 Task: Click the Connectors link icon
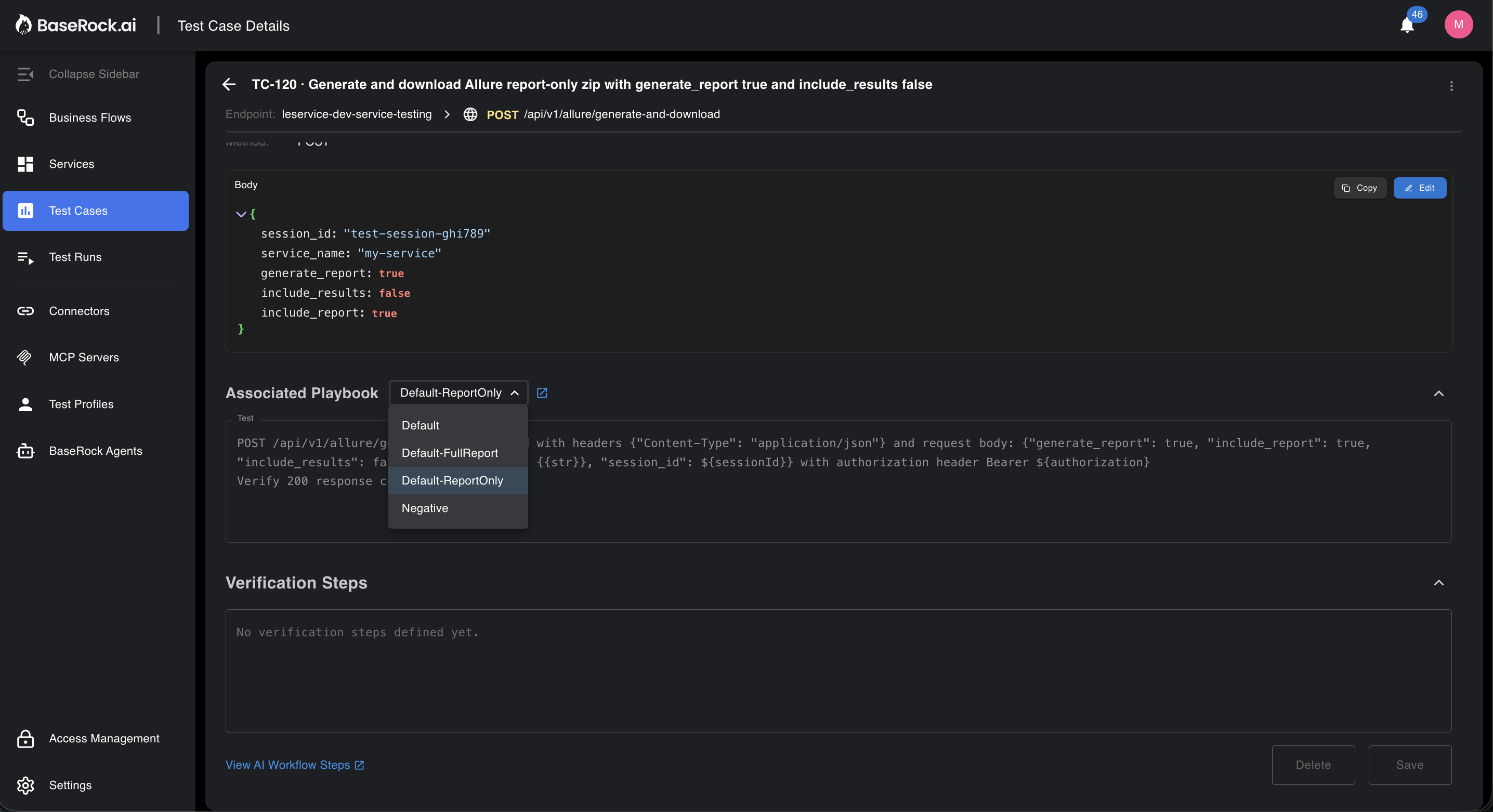(x=25, y=311)
